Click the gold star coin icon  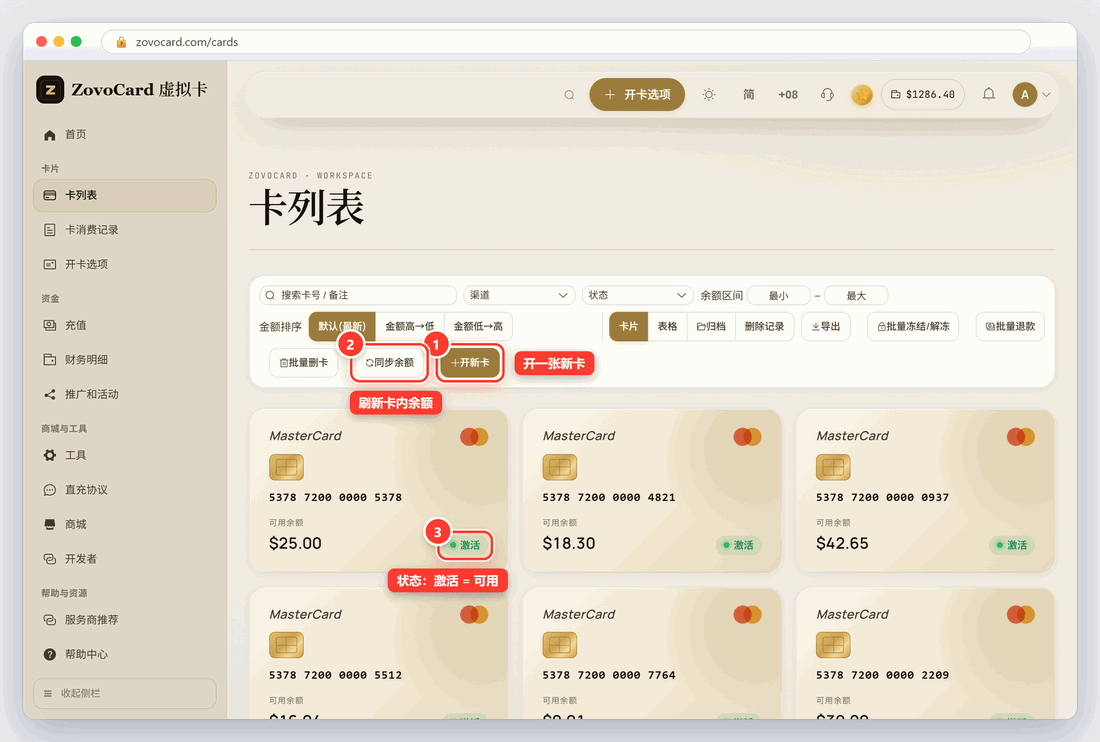[861, 95]
